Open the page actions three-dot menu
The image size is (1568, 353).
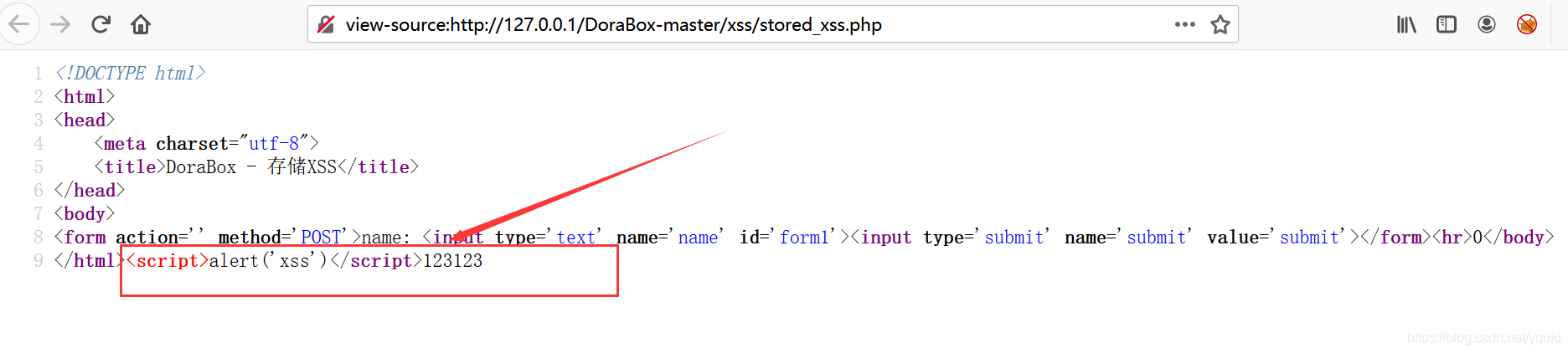coord(1184,24)
